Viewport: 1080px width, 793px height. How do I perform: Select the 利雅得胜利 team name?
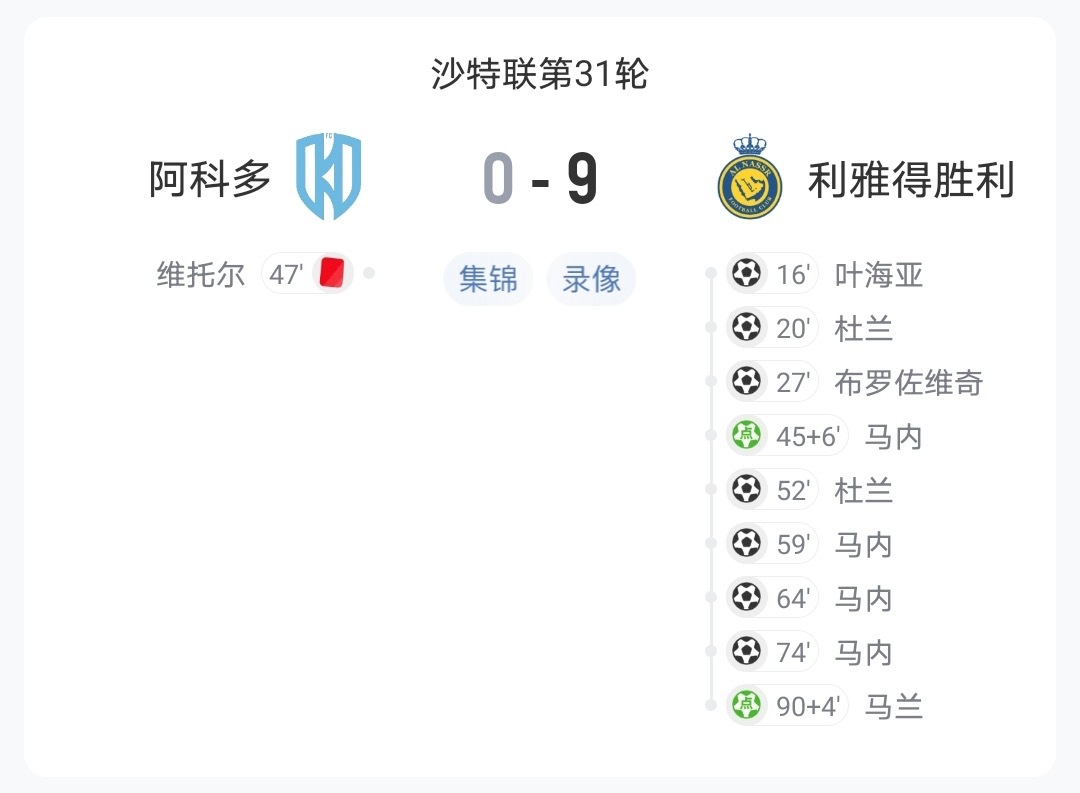point(911,180)
